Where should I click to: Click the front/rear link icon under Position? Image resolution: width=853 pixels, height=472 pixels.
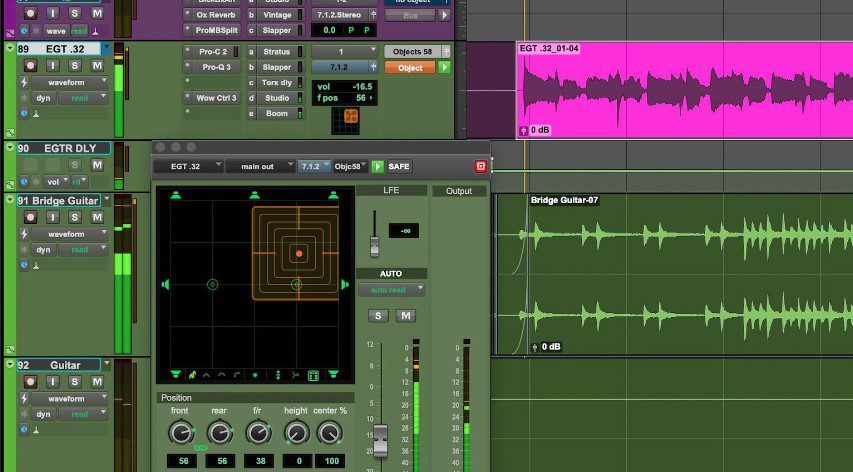point(200,446)
